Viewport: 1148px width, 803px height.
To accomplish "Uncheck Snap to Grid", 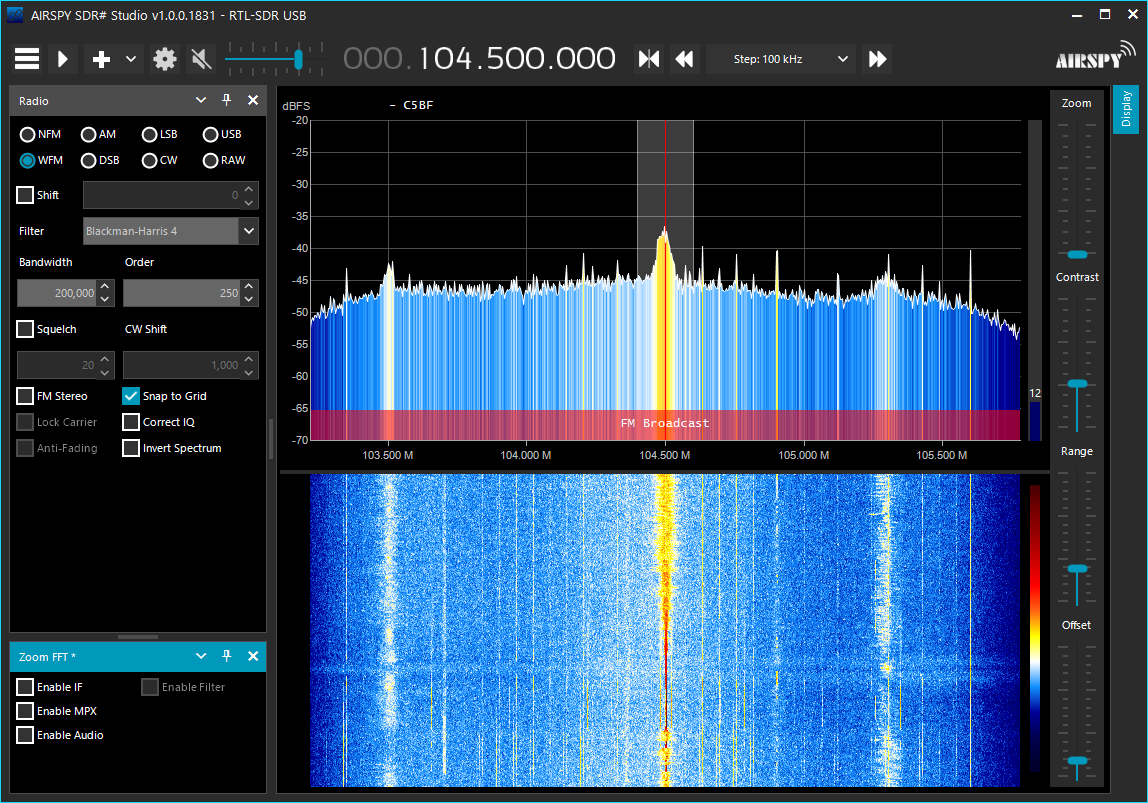I will pyautogui.click(x=131, y=396).
